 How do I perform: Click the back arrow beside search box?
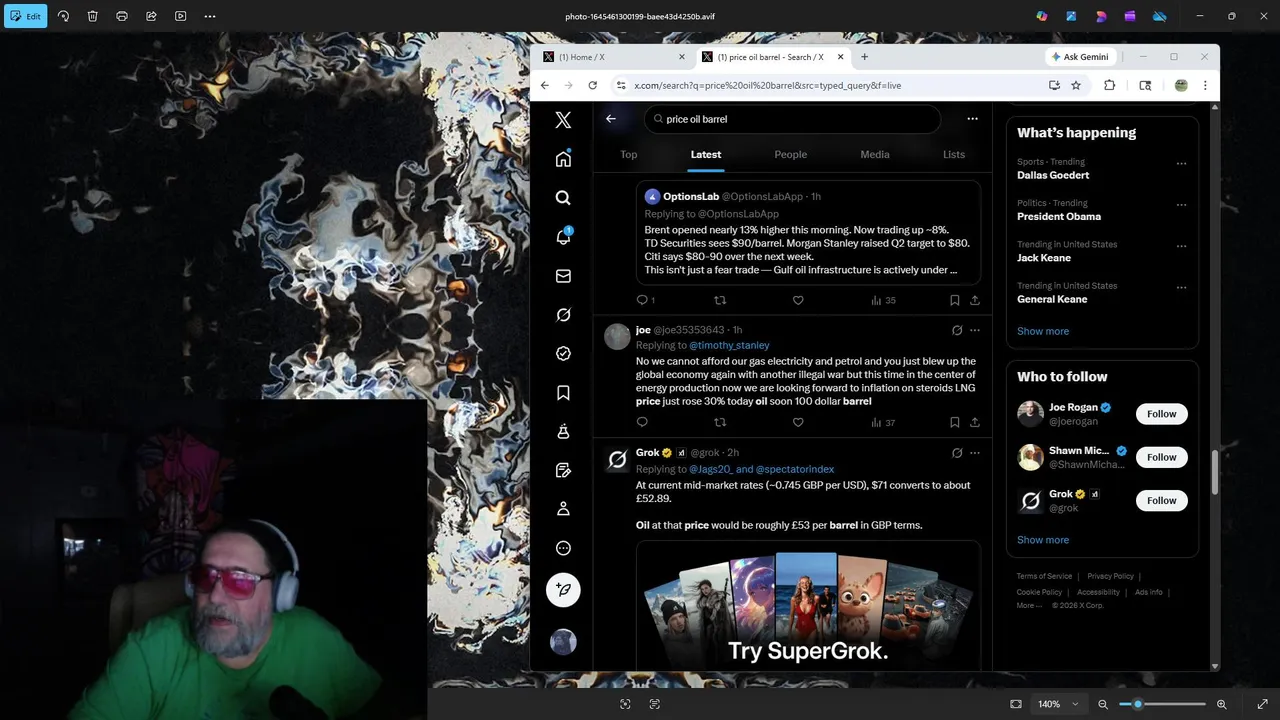[x=611, y=119]
